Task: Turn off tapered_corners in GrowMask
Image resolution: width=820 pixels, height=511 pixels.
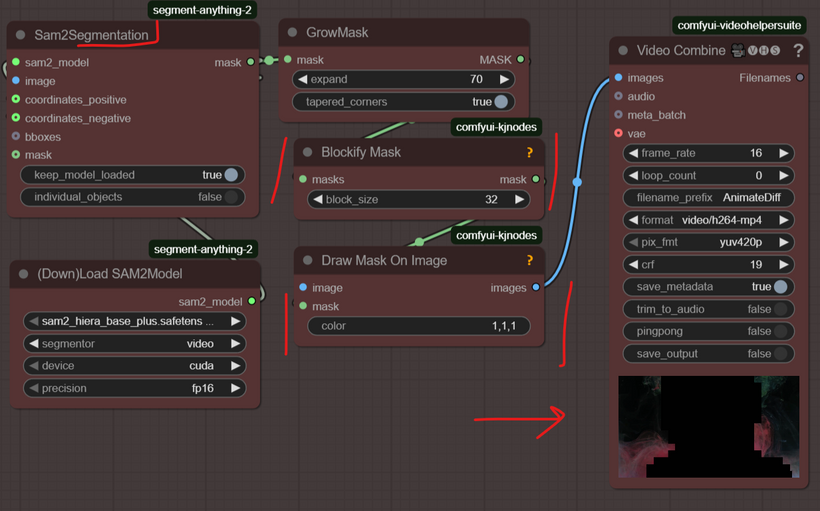Action: [501, 102]
